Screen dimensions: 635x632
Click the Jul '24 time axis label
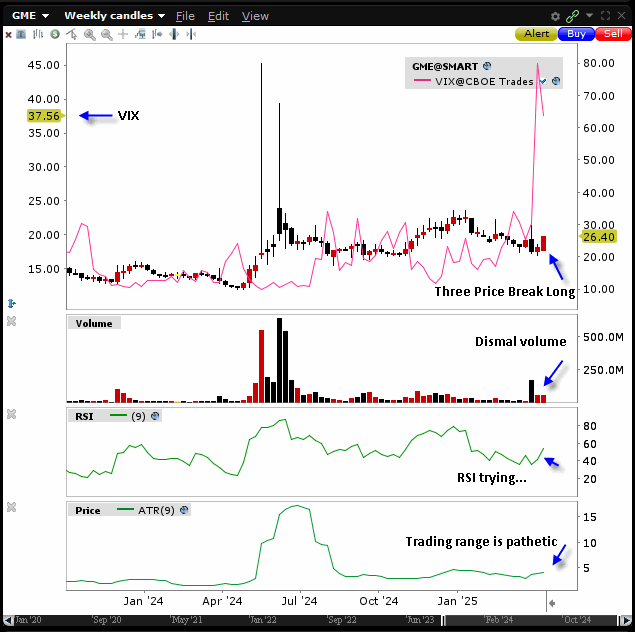[x=299, y=601]
